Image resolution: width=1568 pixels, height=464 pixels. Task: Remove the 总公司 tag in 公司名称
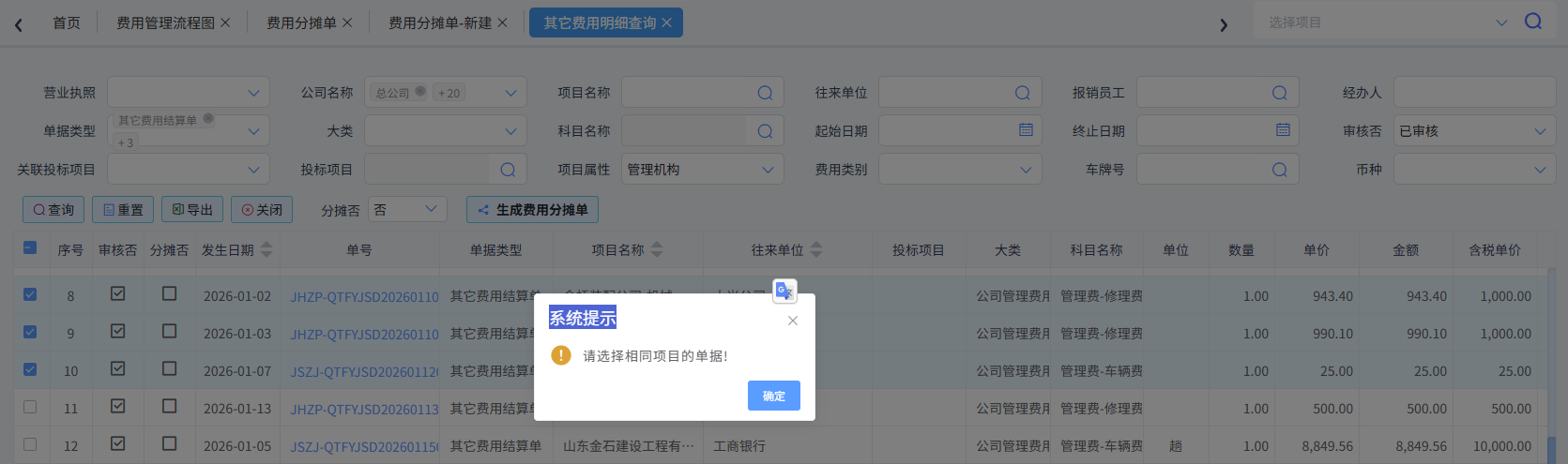click(x=420, y=91)
